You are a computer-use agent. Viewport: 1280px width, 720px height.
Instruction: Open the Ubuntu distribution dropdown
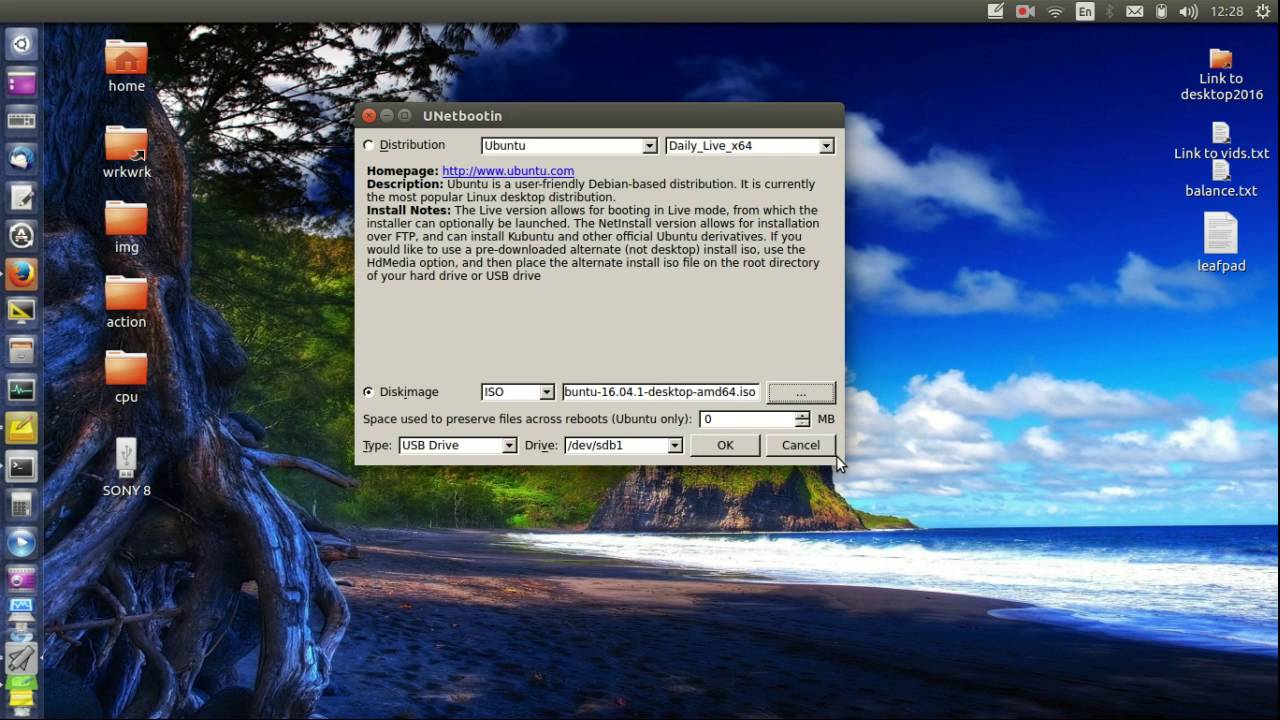point(569,146)
